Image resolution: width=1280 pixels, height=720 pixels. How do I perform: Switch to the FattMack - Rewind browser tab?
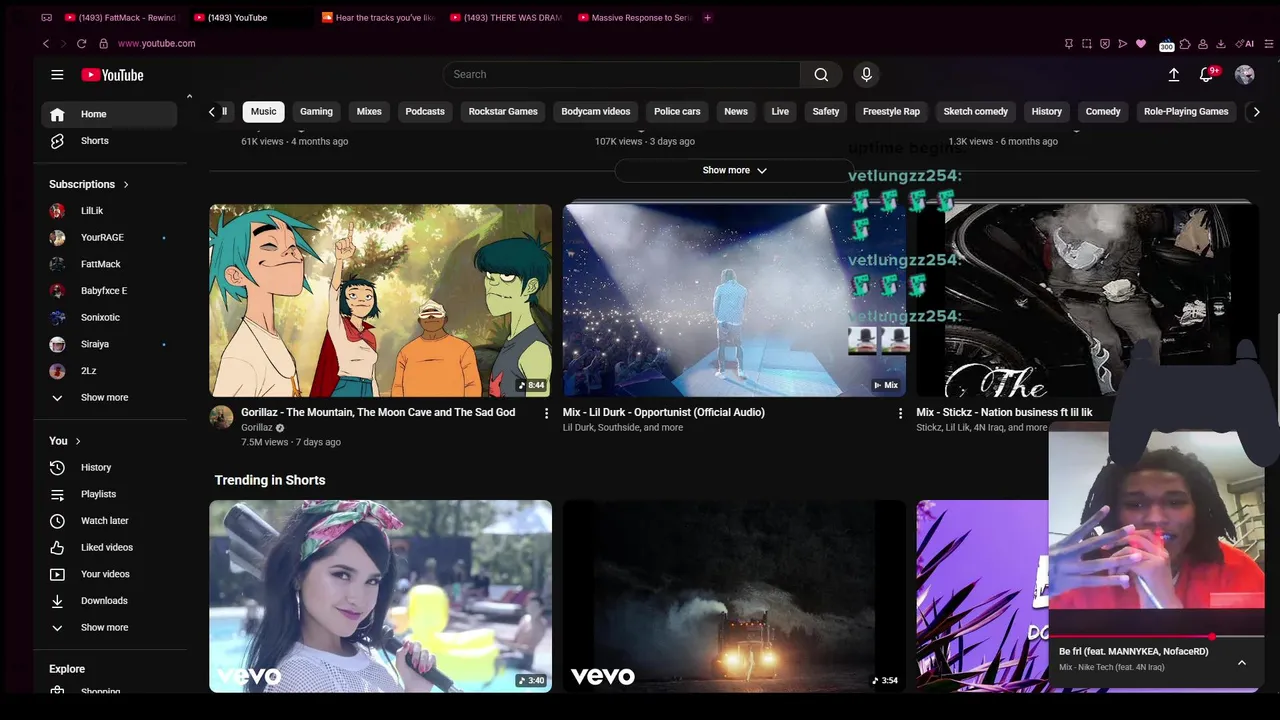pyautogui.click(x=120, y=18)
